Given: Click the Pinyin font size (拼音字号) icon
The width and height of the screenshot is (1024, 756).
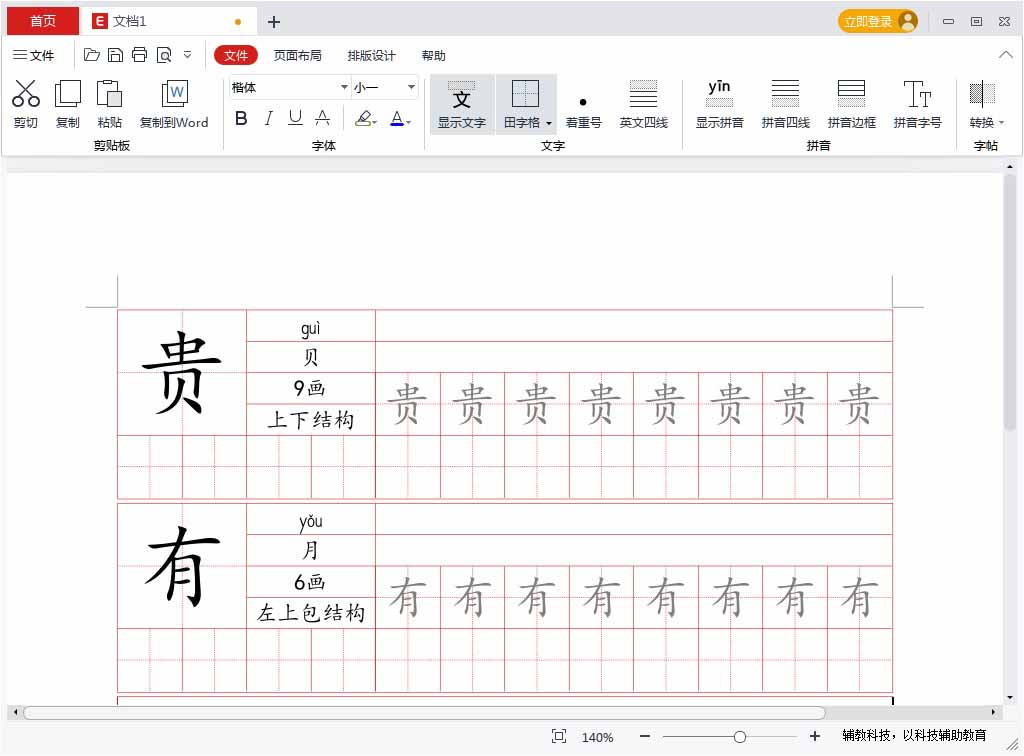Looking at the screenshot, I should [x=917, y=94].
